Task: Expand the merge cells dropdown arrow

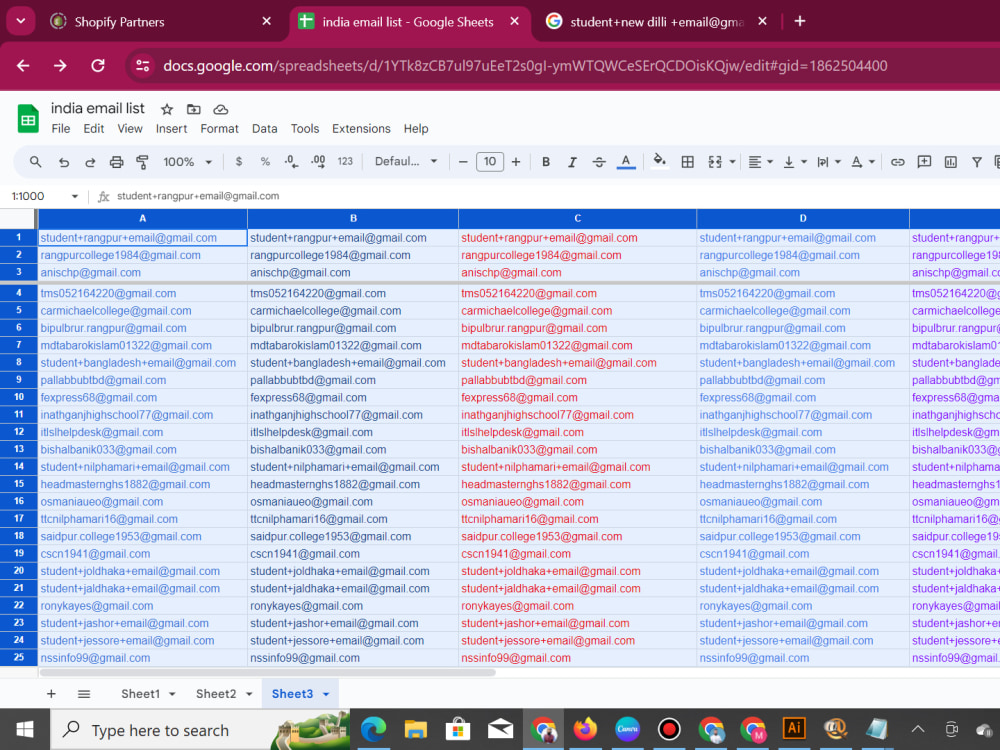Action: click(x=732, y=162)
